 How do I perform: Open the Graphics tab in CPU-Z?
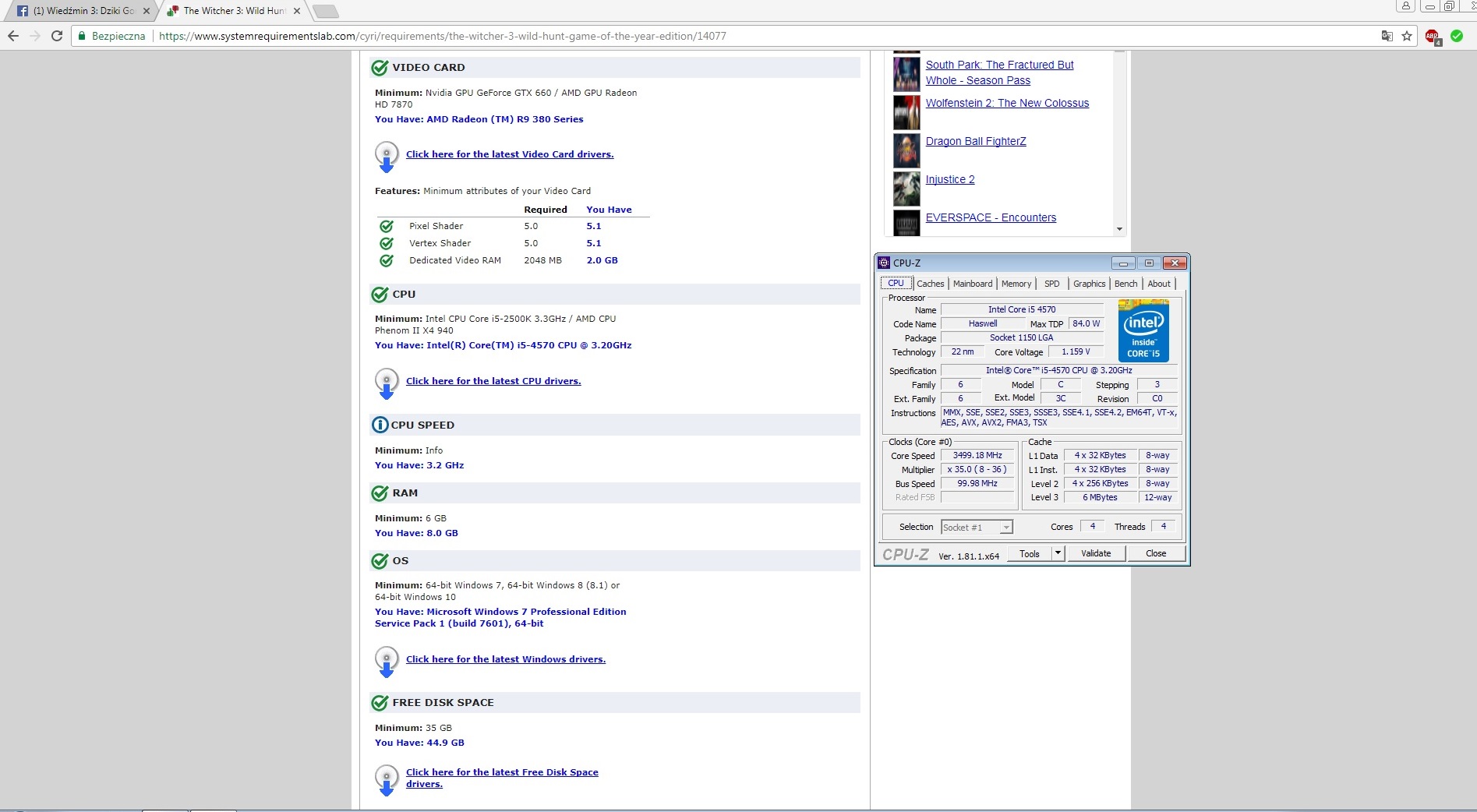point(1089,284)
